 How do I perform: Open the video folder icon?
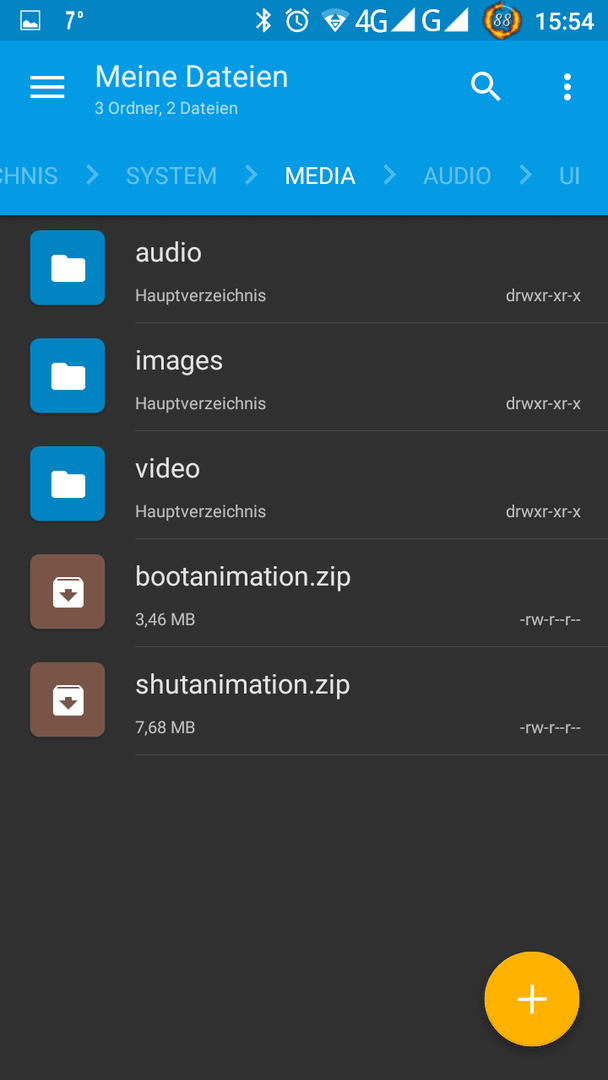click(67, 484)
